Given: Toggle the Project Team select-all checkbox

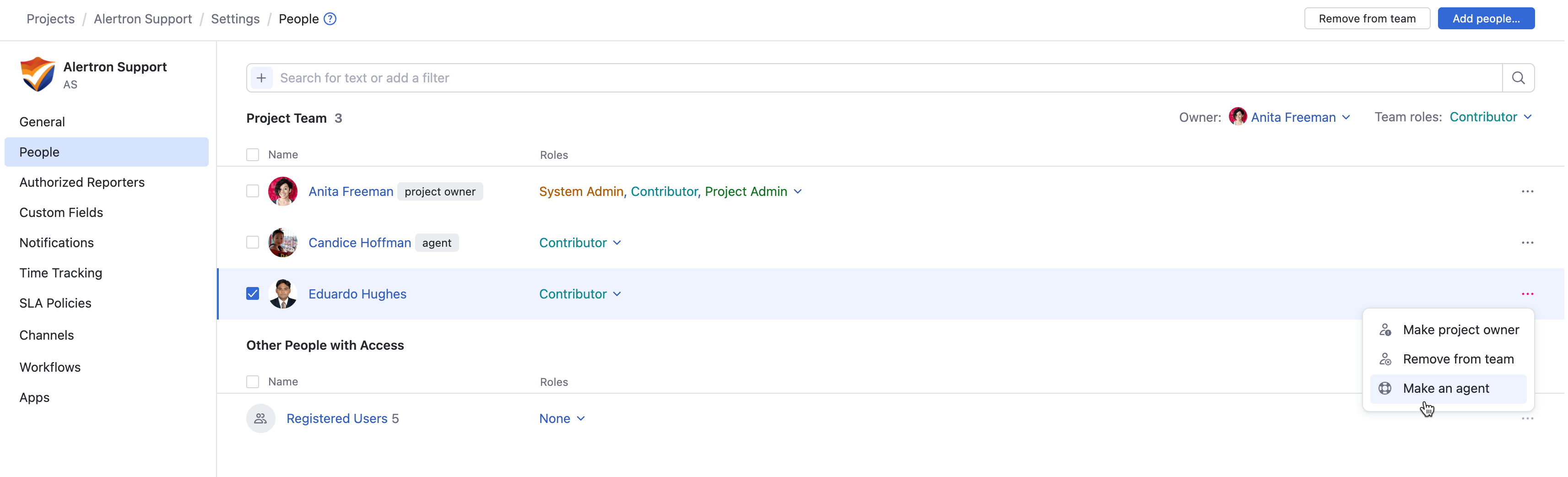Looking at the screenshot, I should 253,155.
